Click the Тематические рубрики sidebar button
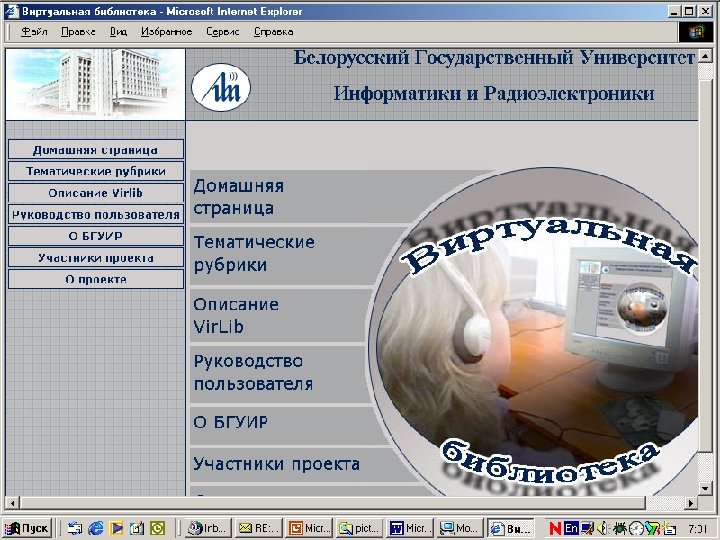The width and height of the screenshot is (720, 540). click(x=96, y=171)
